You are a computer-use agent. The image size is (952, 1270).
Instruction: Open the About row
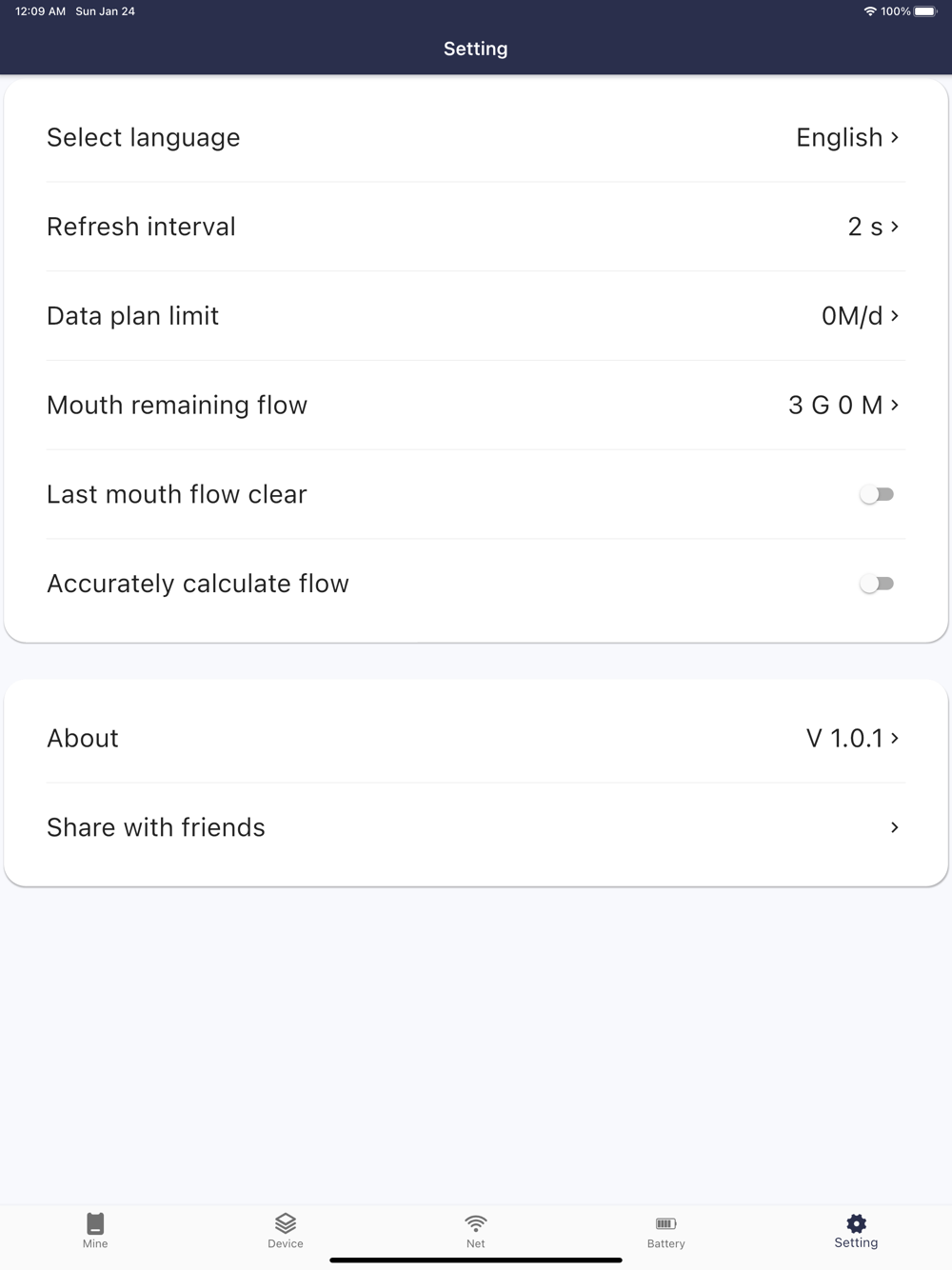(x=83, y=739)
